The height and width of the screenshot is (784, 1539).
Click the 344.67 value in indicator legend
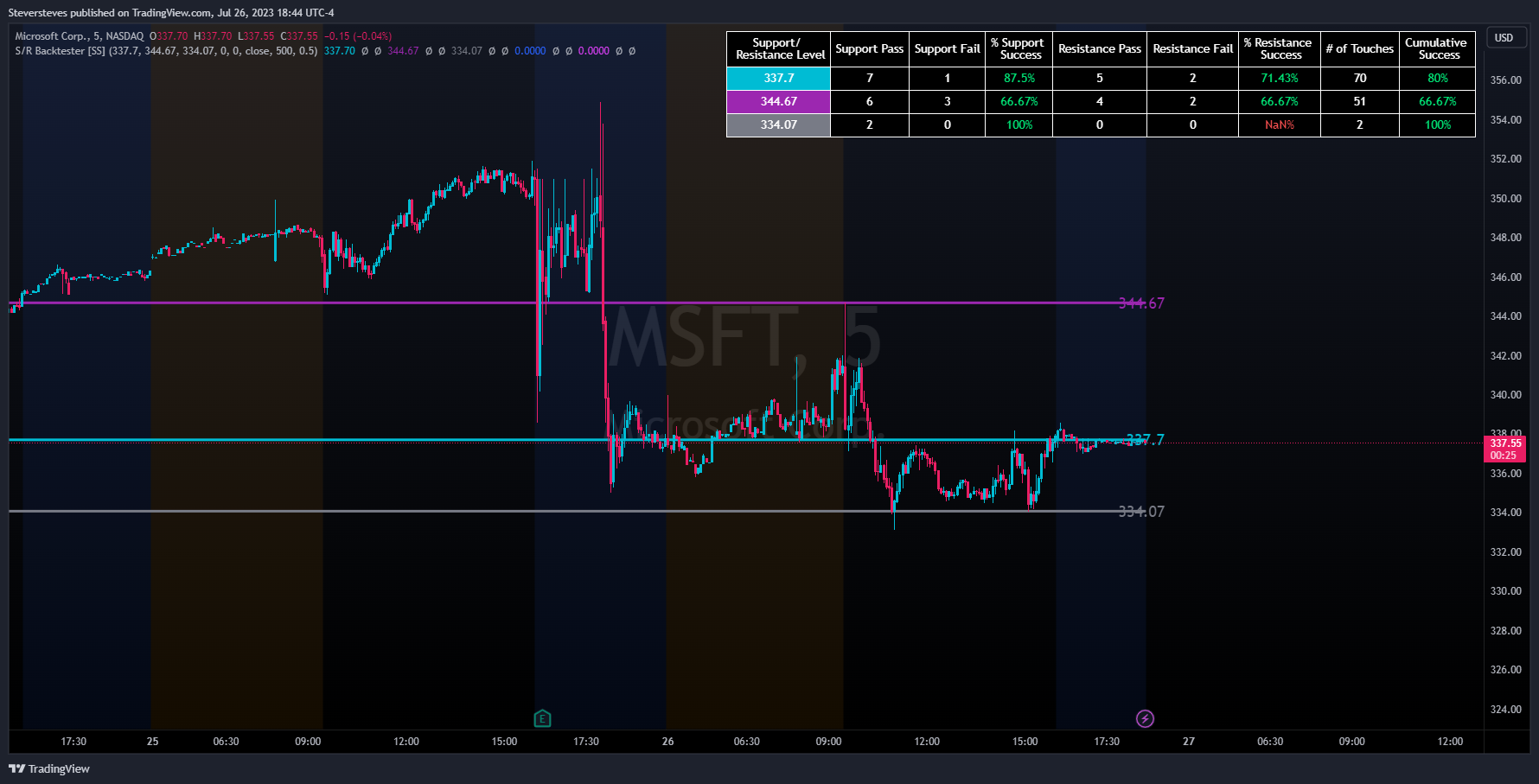pyautogui.click(x=403, y=51)
